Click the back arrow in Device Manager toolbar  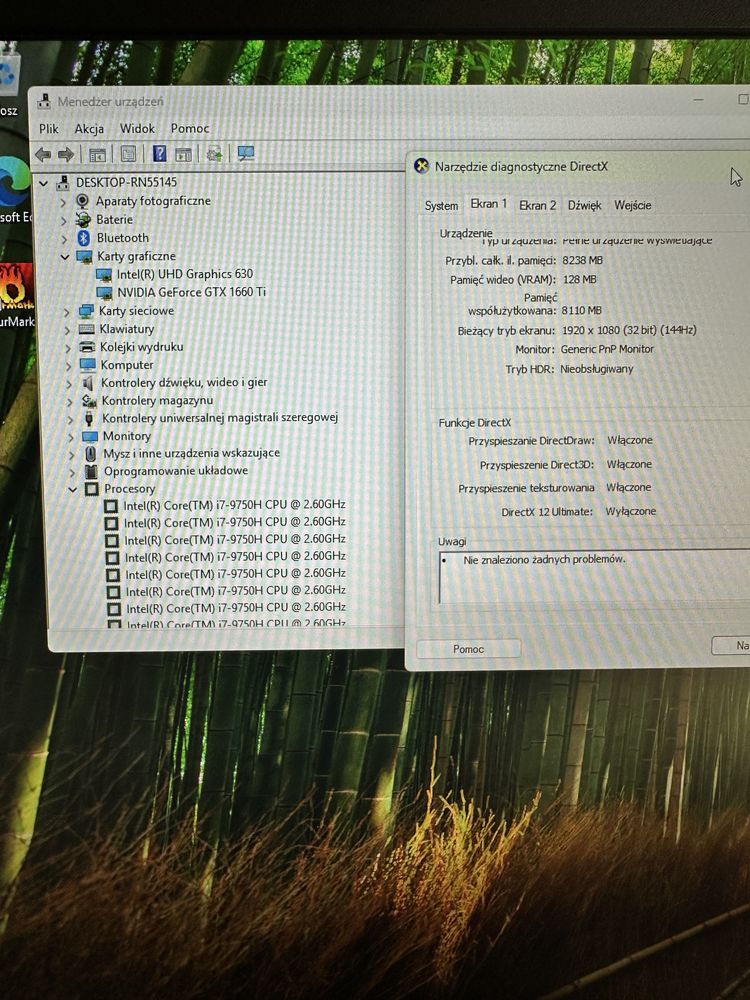tap(43, 154)
